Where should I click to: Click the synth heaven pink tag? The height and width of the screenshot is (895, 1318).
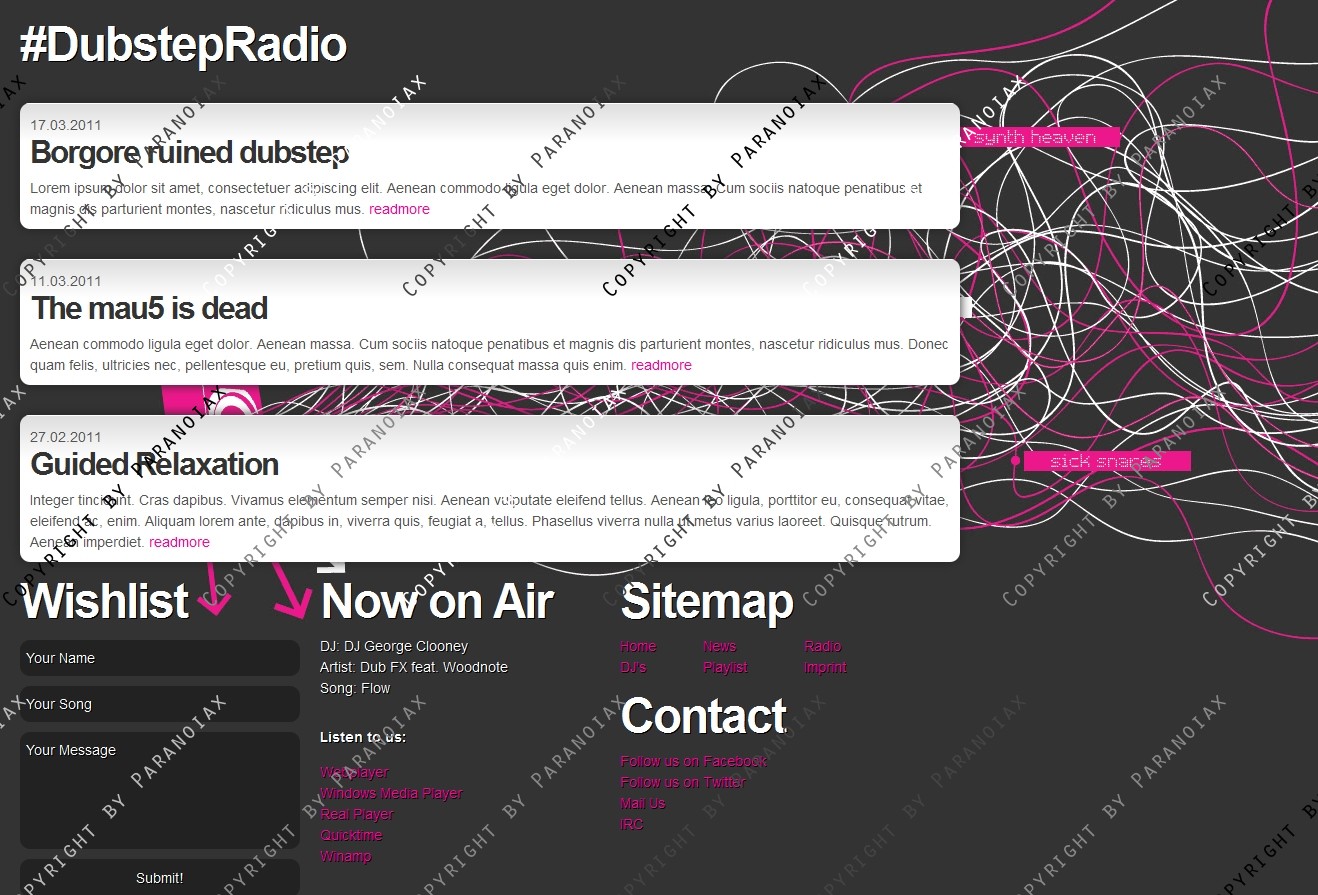pos(1035,138)
